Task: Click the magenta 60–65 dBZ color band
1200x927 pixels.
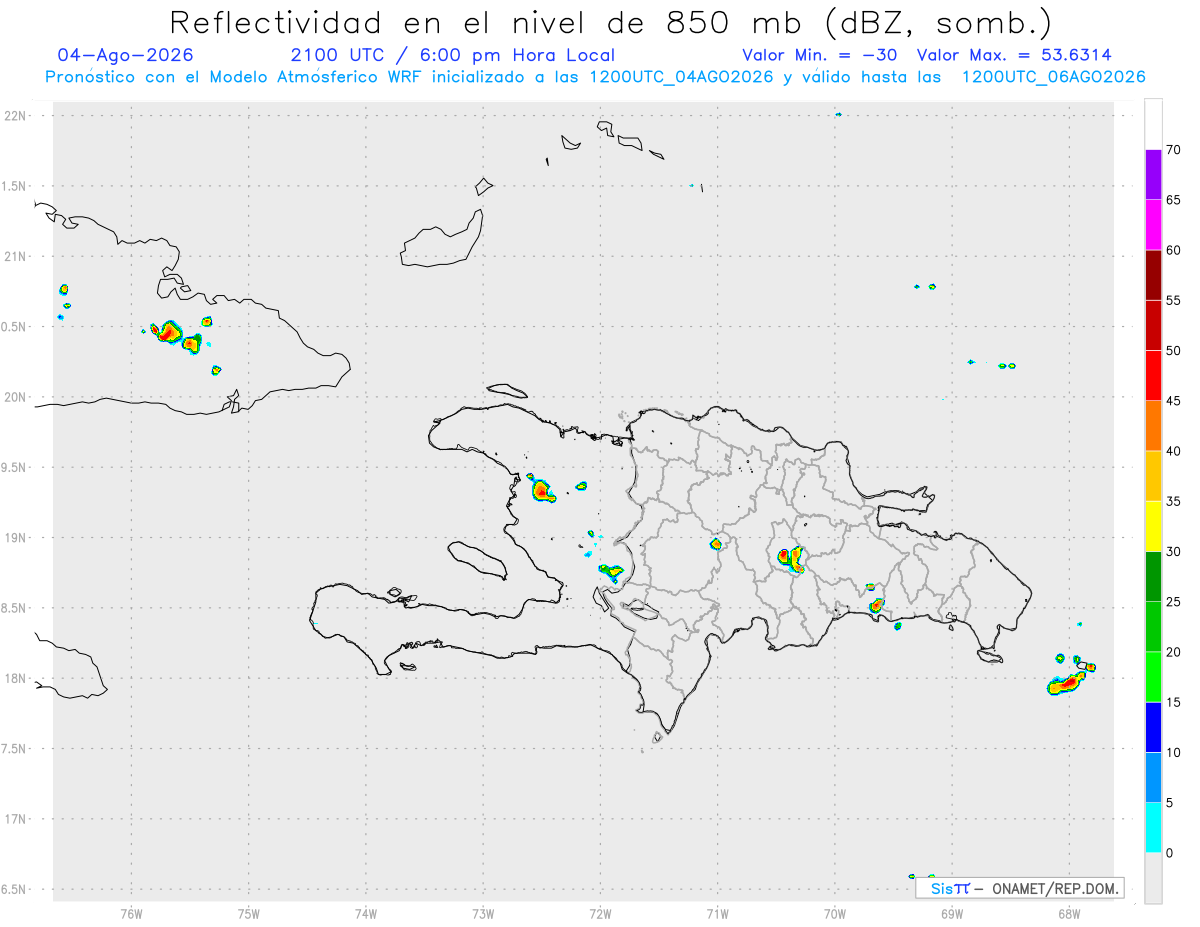Action: pos(1153,225)
